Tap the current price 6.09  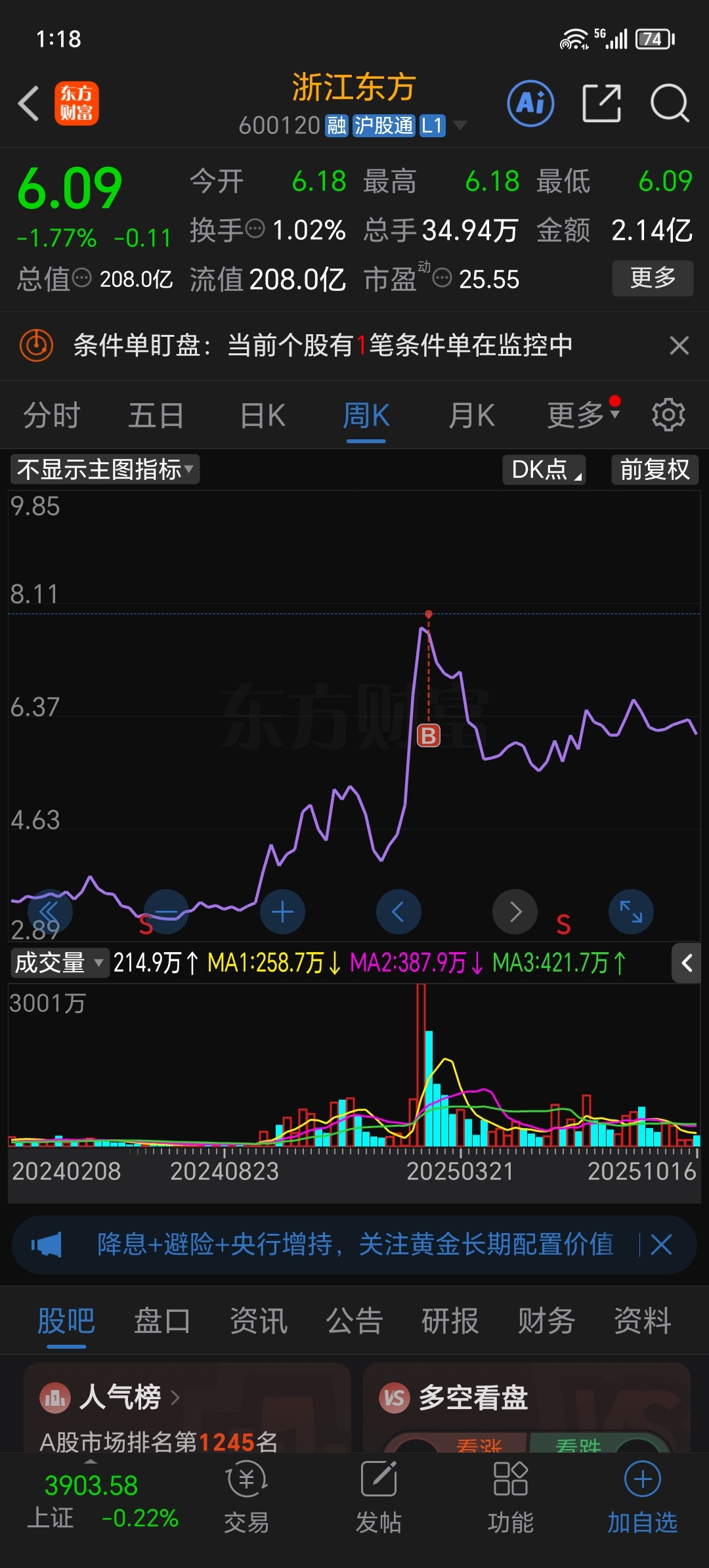pyautogui.click(x=70, y=188)
